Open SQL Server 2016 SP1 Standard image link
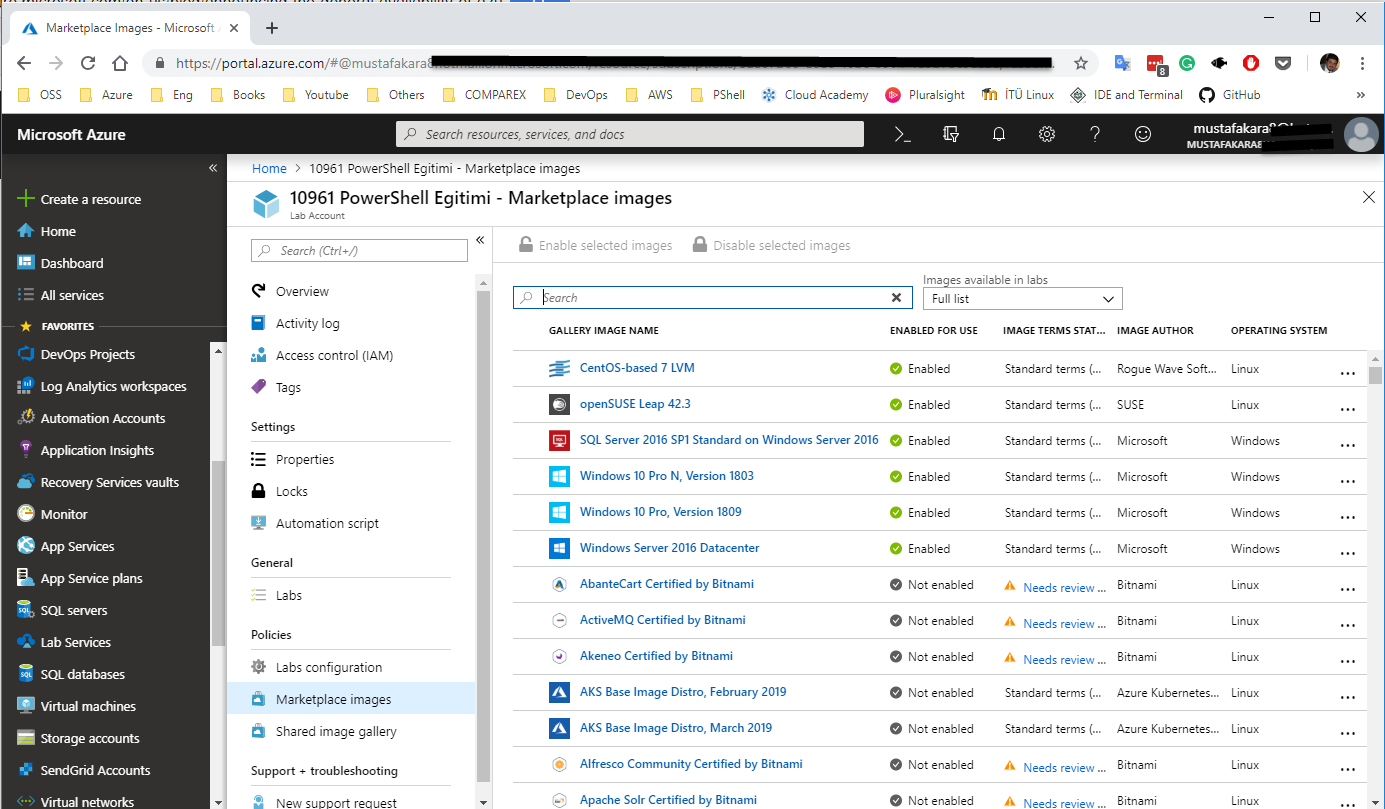Image resolution: width=1385 pixels, height=809 pixels. (729, 440)
